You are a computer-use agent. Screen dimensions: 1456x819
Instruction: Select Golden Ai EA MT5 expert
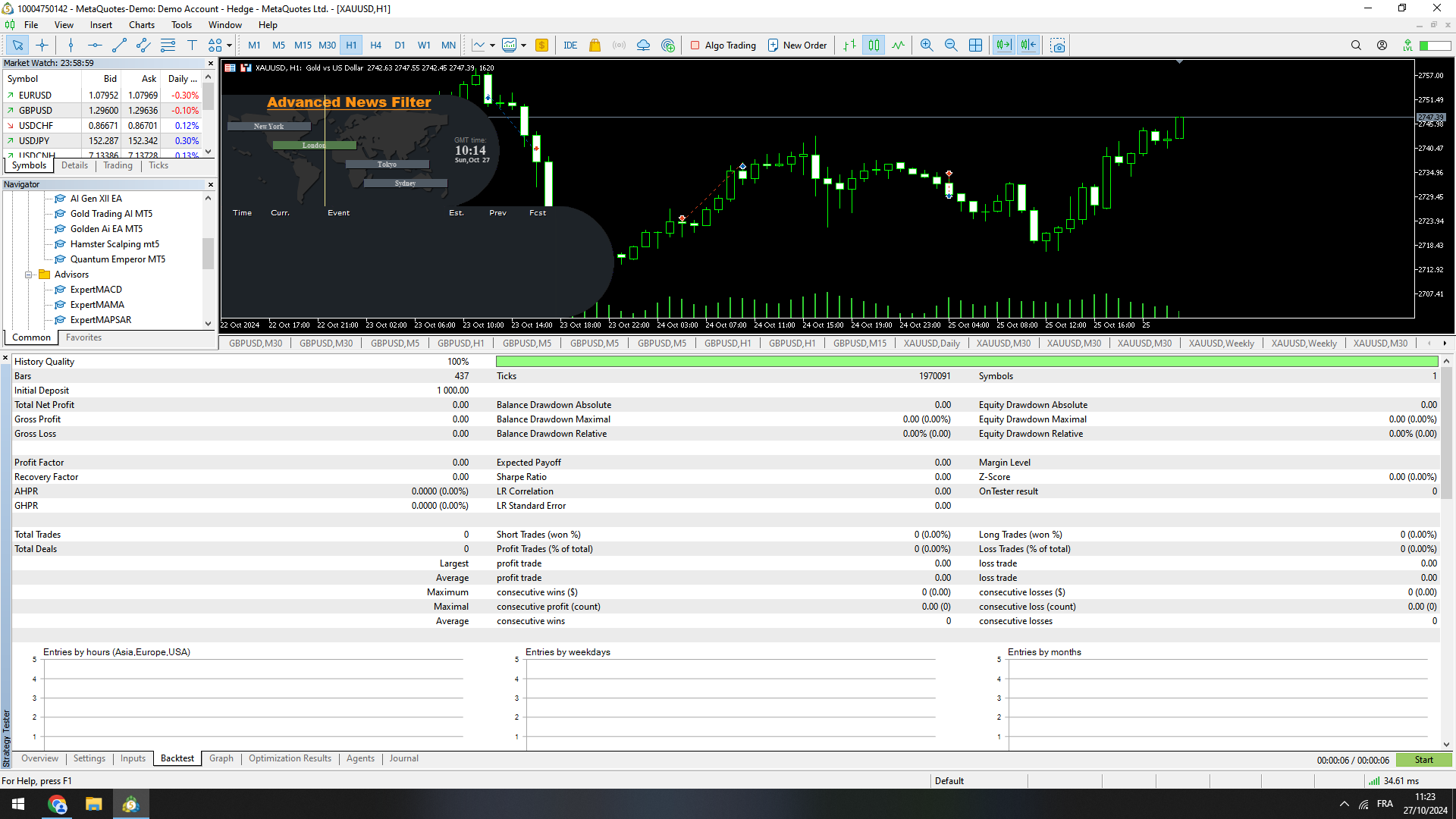[x=106, y=229]
